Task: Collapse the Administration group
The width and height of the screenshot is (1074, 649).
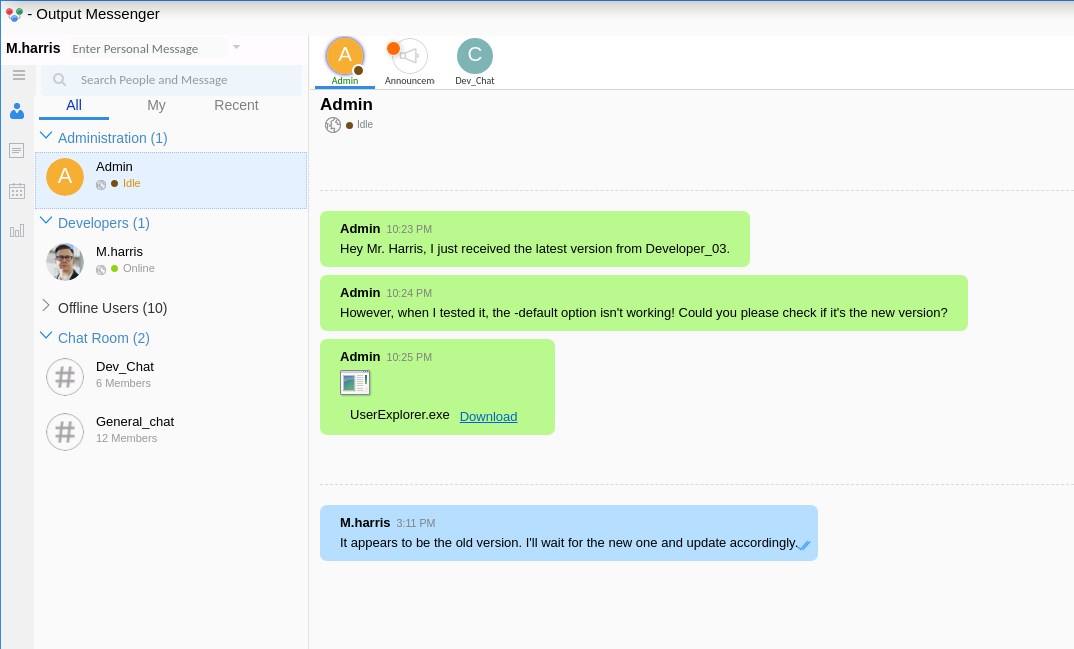Action: 46,137
